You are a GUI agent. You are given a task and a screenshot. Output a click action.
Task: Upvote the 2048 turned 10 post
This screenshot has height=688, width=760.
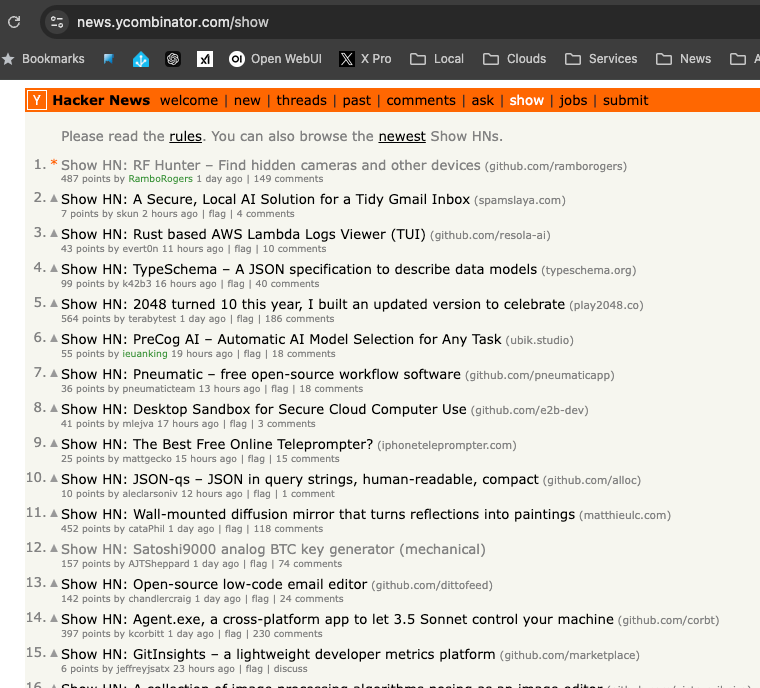pyautogui.click(x=54, y=304)
